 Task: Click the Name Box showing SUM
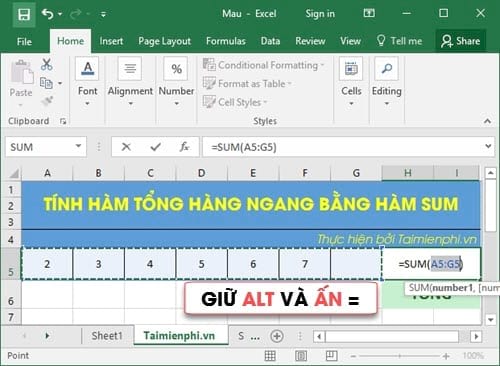pos(40,147)
